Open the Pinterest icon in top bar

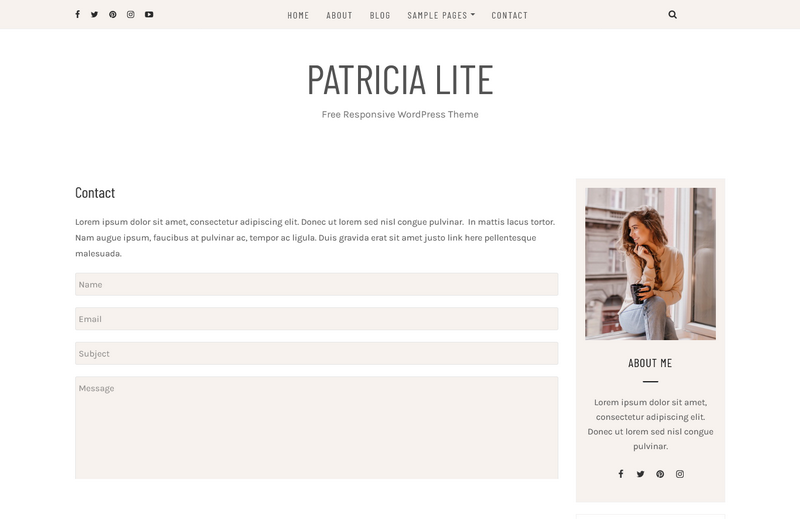[113, 14]
